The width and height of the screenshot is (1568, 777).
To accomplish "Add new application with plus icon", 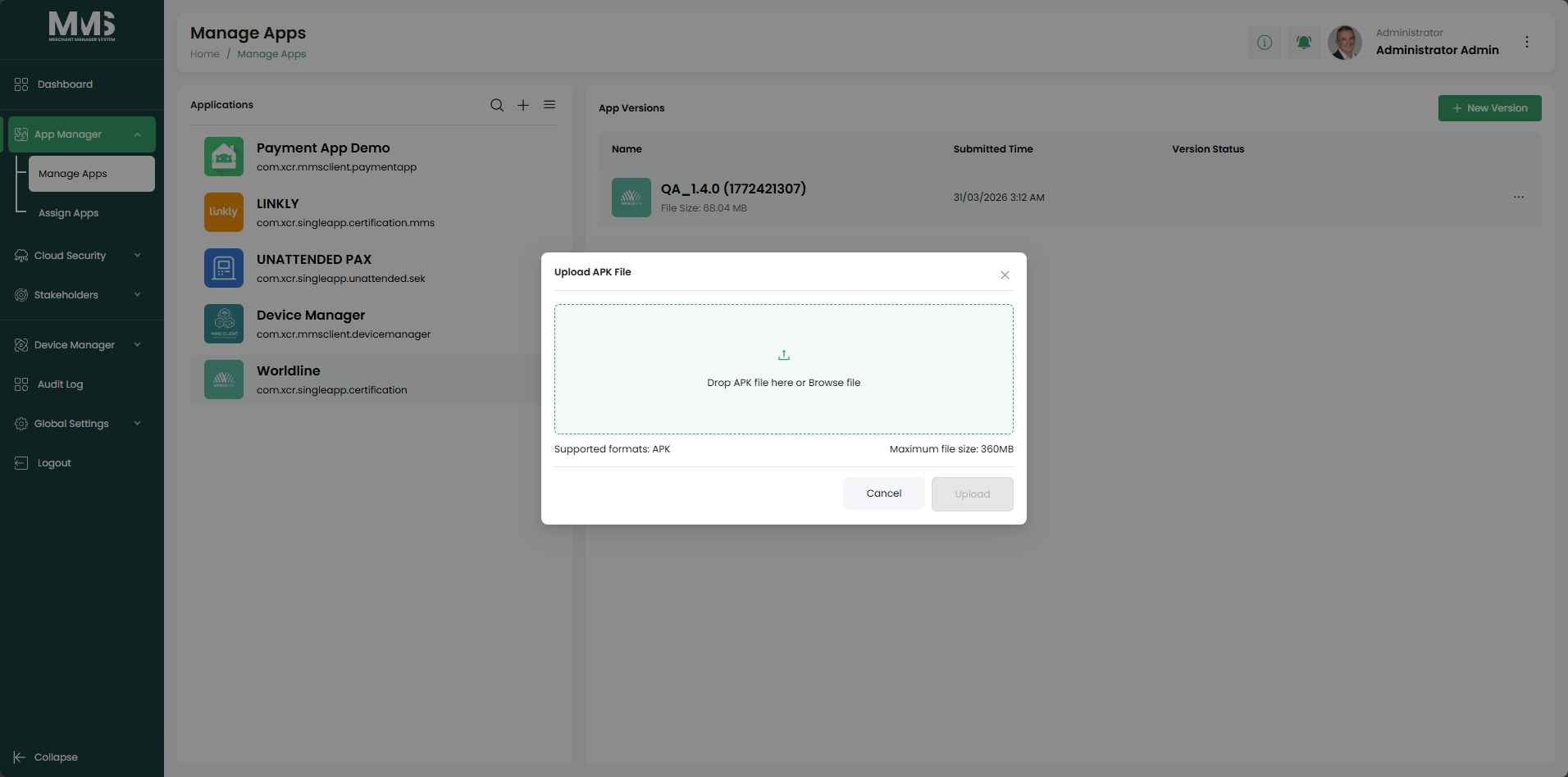I will point(523,105).
